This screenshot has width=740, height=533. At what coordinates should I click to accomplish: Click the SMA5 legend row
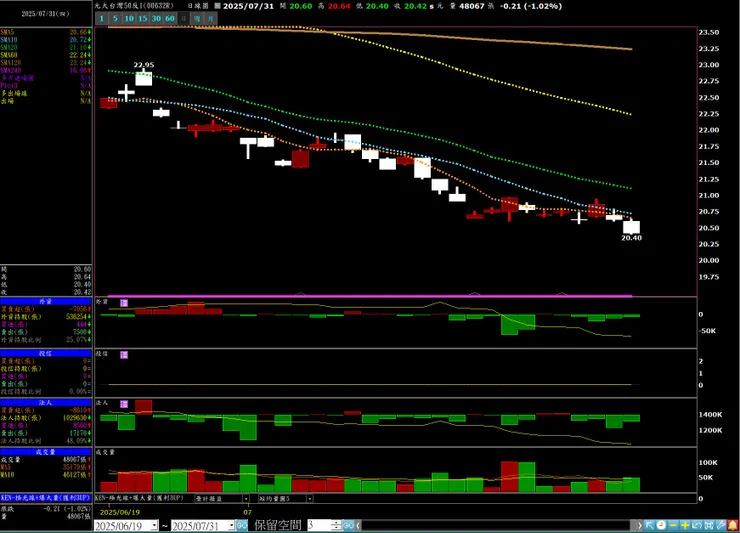(x=46, y=32)
